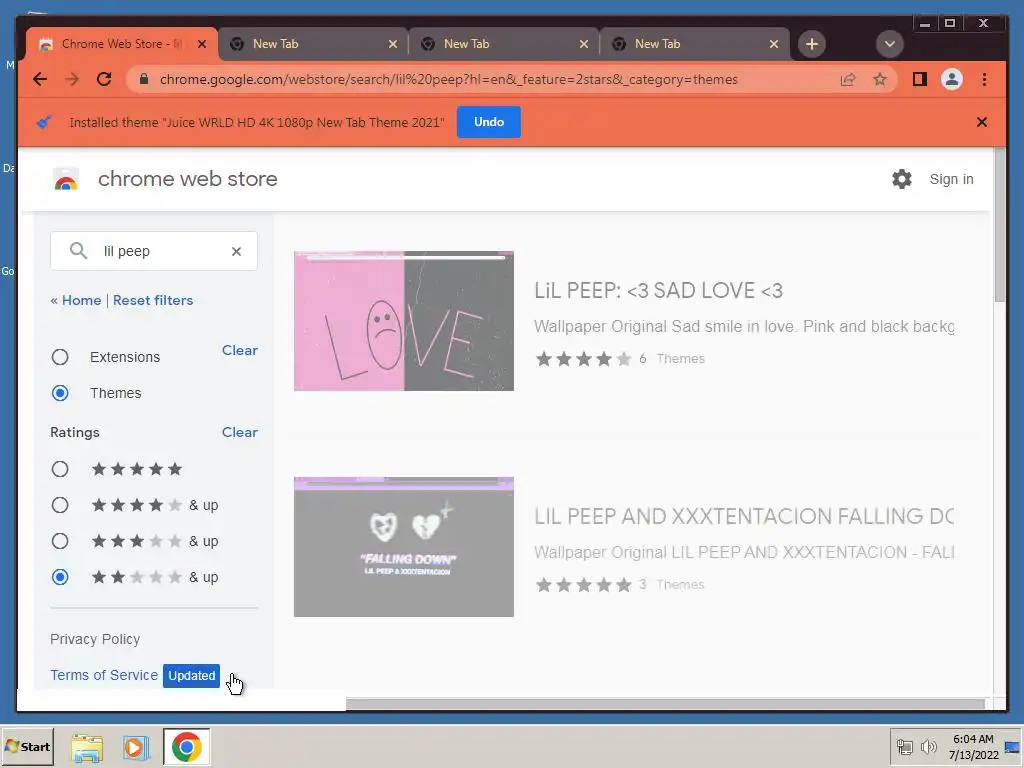
Task: Filter by five star rating
Action: pyautogui.click(x=60, y=469)
